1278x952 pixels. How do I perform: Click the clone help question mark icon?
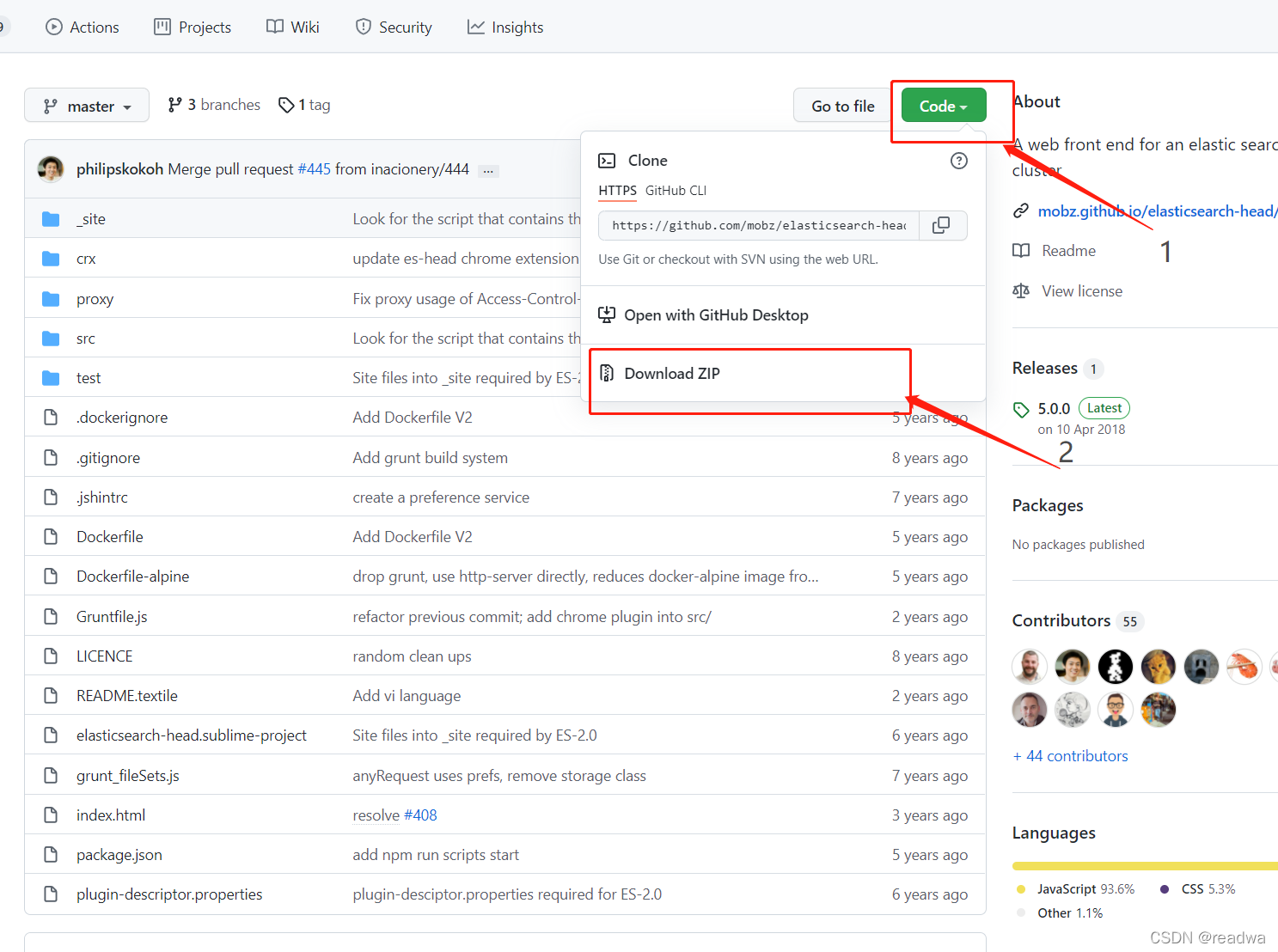click(959, 161)
